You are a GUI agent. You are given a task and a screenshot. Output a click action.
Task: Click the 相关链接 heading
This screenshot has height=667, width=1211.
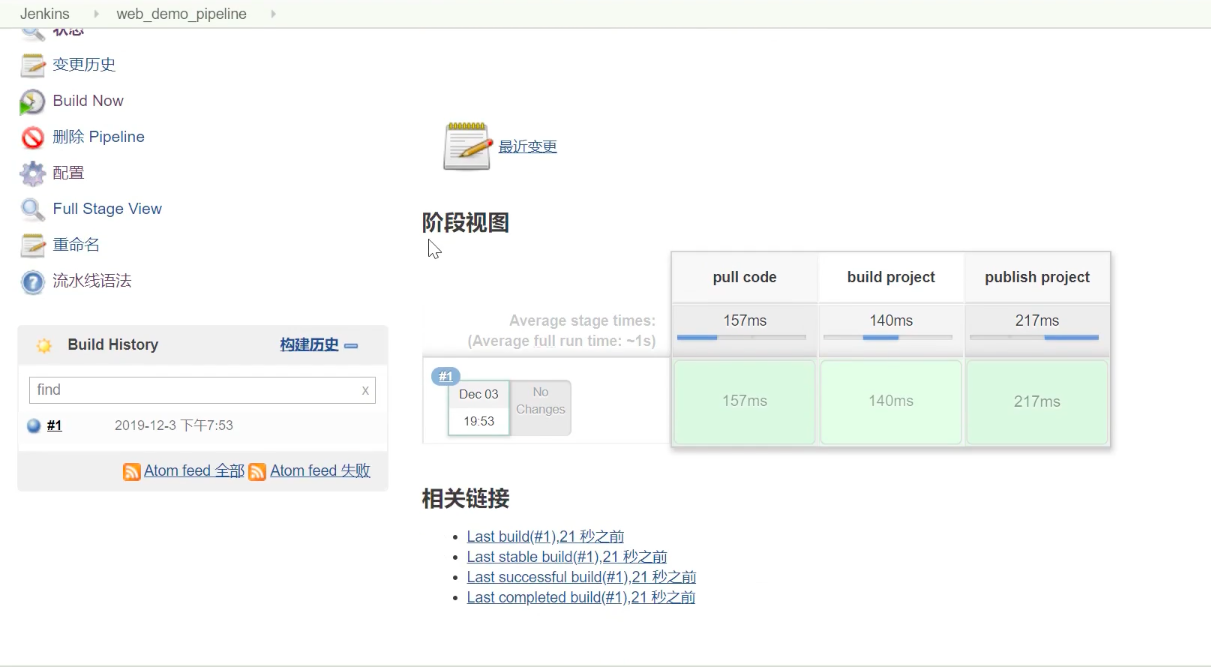[466, 498]
